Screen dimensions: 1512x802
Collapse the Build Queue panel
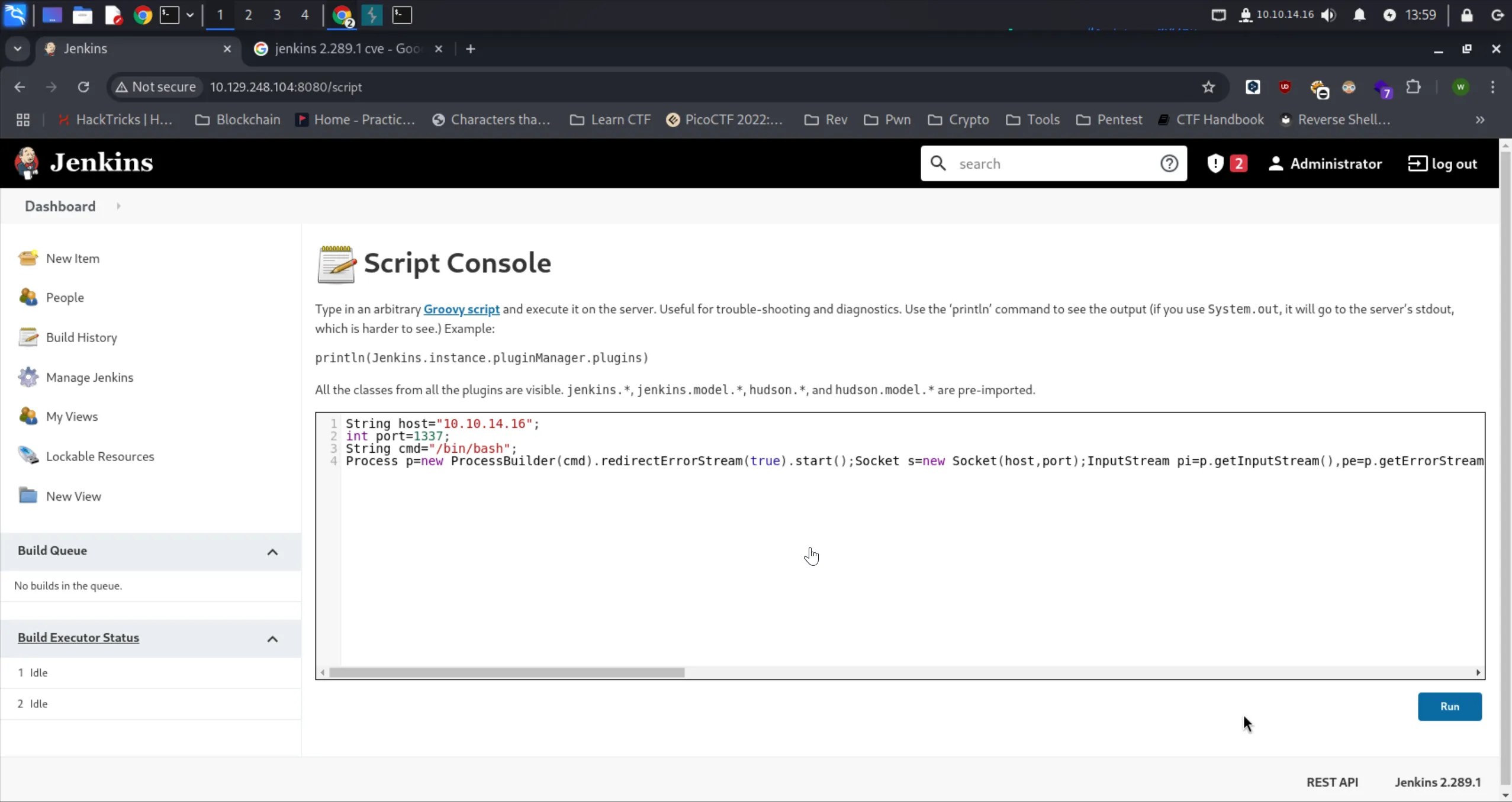point(272,552)
